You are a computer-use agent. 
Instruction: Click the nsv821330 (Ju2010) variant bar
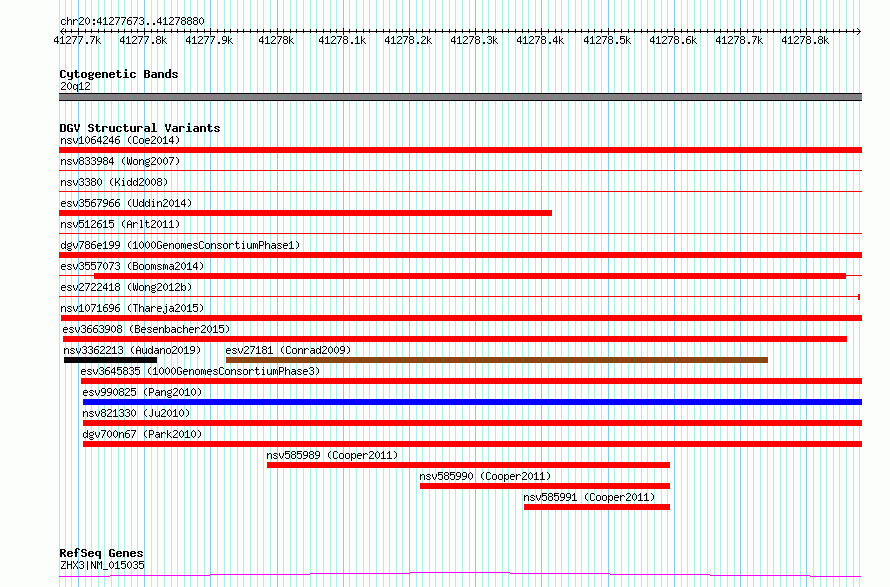coord(472,423)
